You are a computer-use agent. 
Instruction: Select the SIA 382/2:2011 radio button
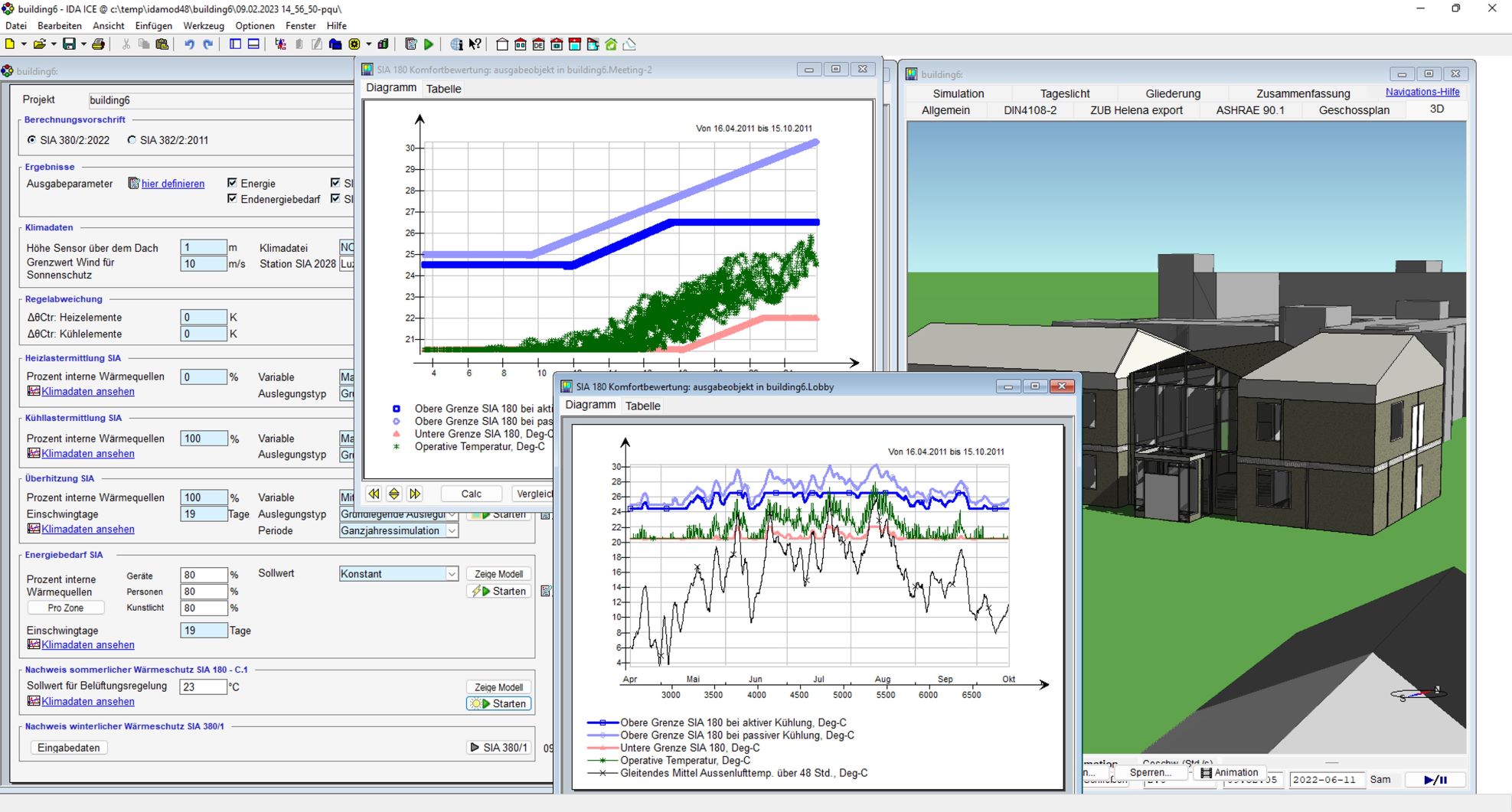coord(132,140)
